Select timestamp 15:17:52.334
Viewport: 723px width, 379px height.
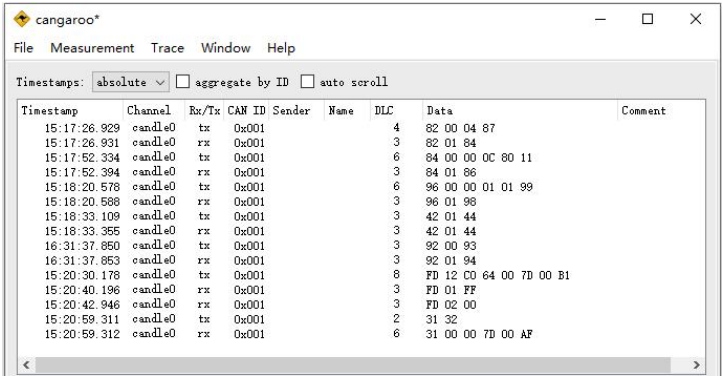[x=82, y=158]
